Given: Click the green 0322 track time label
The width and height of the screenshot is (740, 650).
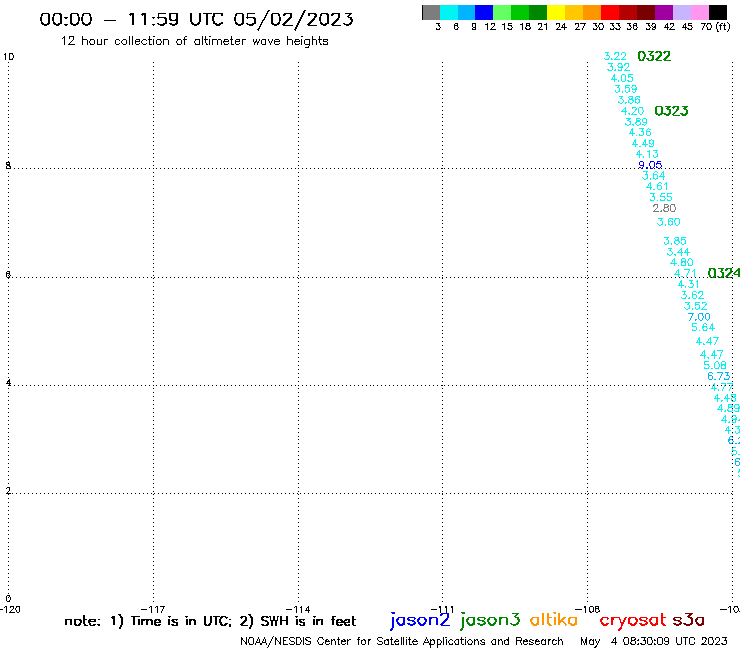Looking at the screenshot, I should tap(654, 56).
